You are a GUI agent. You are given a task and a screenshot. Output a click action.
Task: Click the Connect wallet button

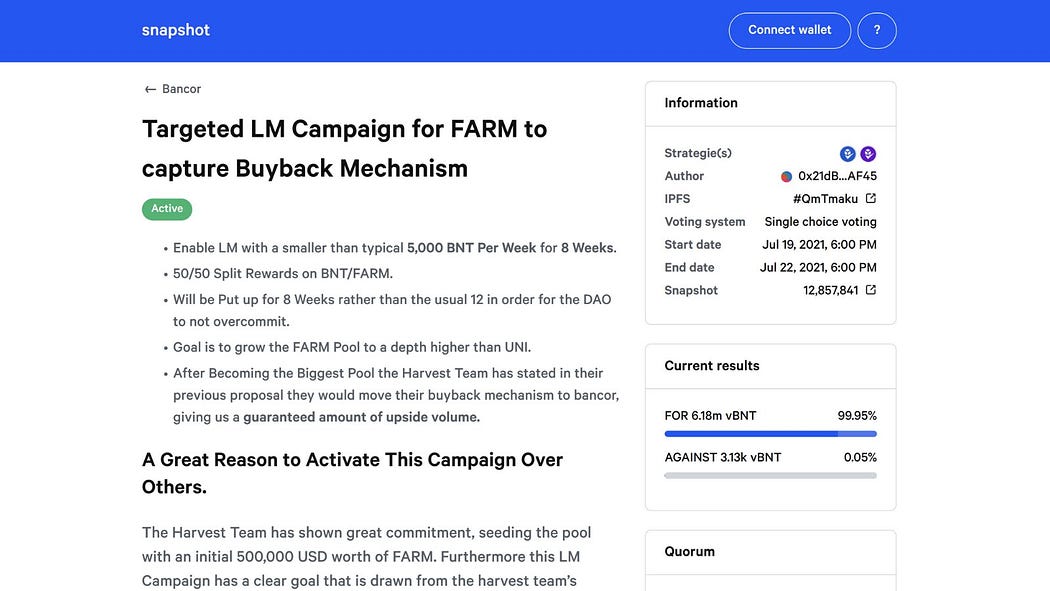[789, 30]
